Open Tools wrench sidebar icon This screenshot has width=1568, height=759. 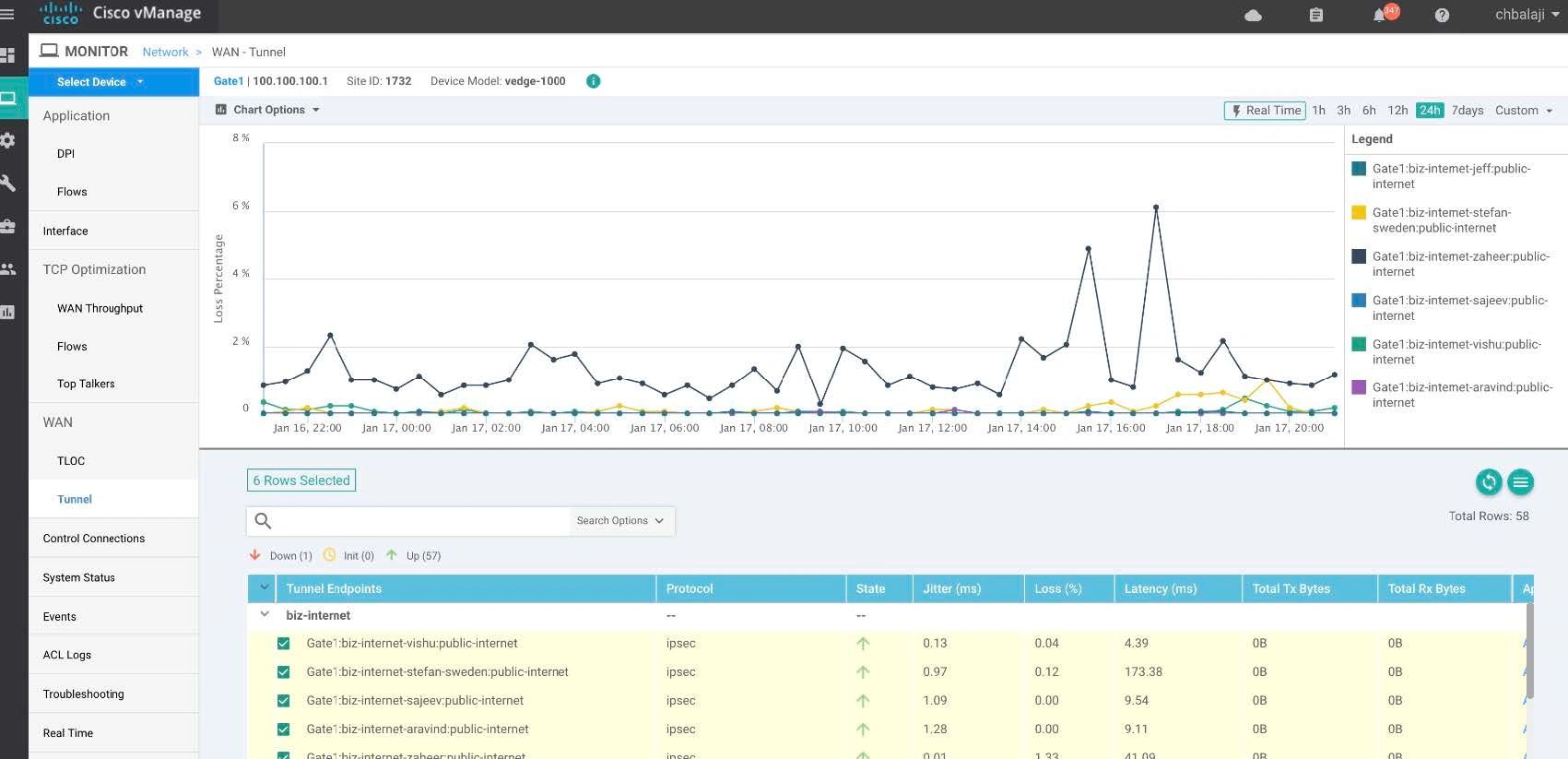click(x=7, y=184)
